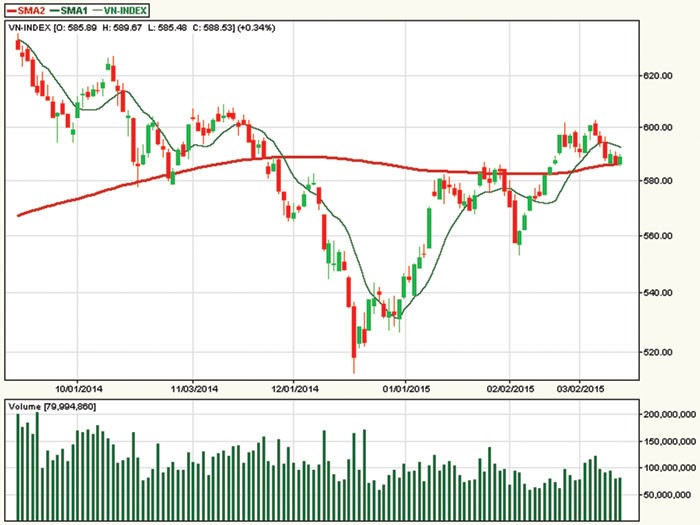Image resolution: width=700 pixels, height=525 pixels.
Task: Select the 12/01/2014 date label
Action: point(297,386)
